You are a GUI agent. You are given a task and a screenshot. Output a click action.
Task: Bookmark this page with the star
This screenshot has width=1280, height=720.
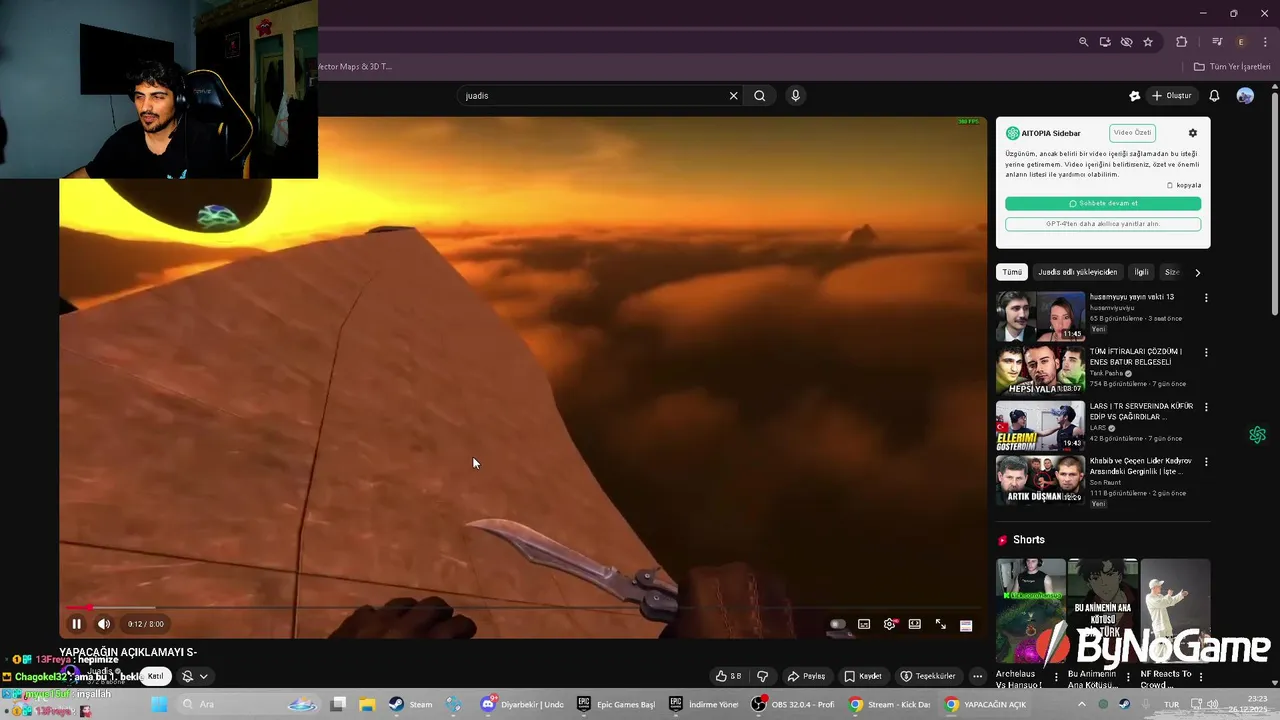pos(1148,42)
